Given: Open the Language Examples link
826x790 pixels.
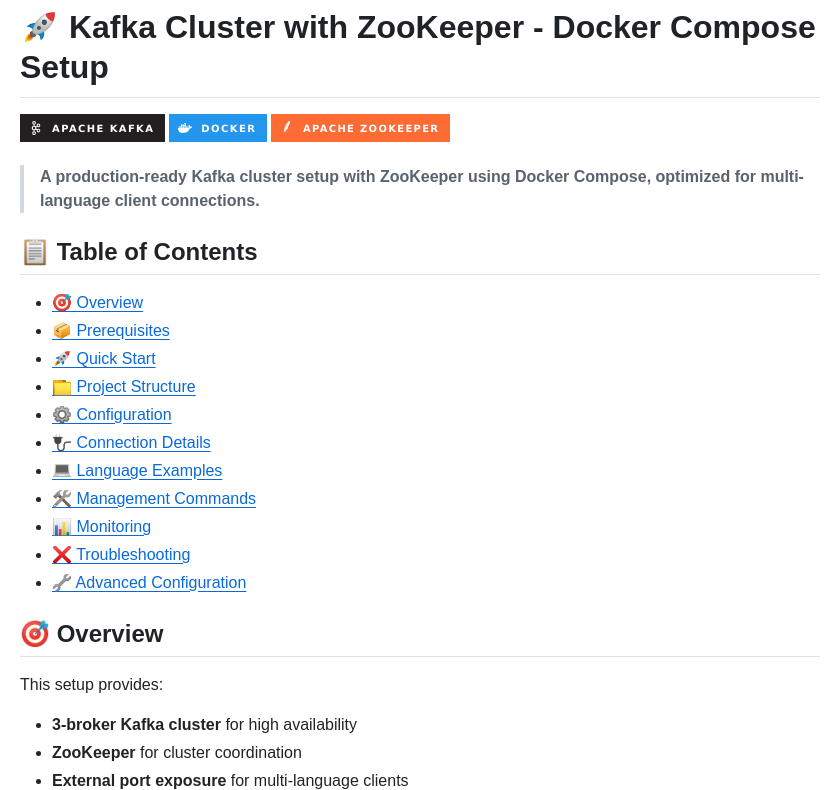Looking at the screenshot, I should click(x=149, y=471).
